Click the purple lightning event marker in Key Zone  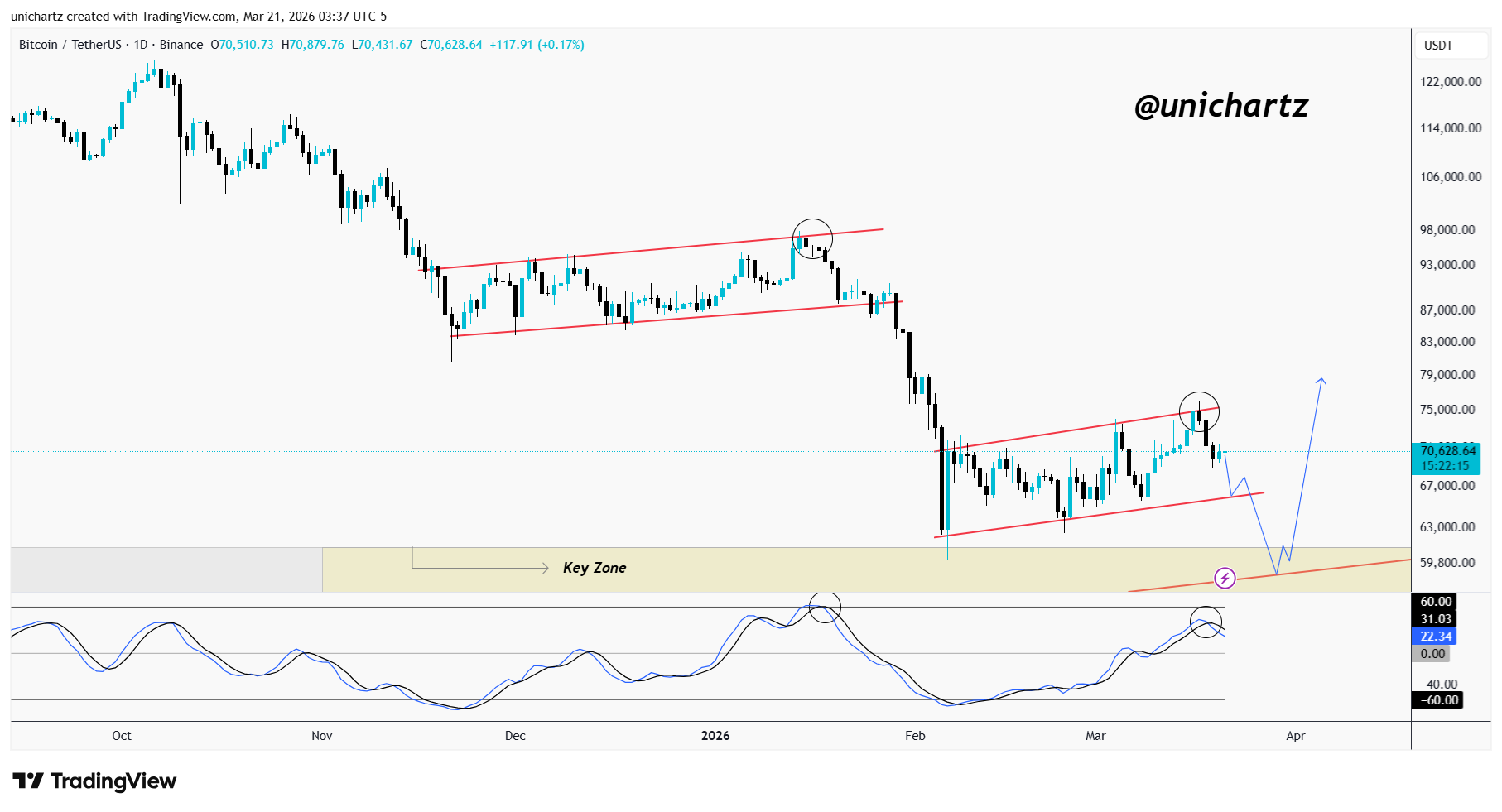click(x=1226, y=579)
